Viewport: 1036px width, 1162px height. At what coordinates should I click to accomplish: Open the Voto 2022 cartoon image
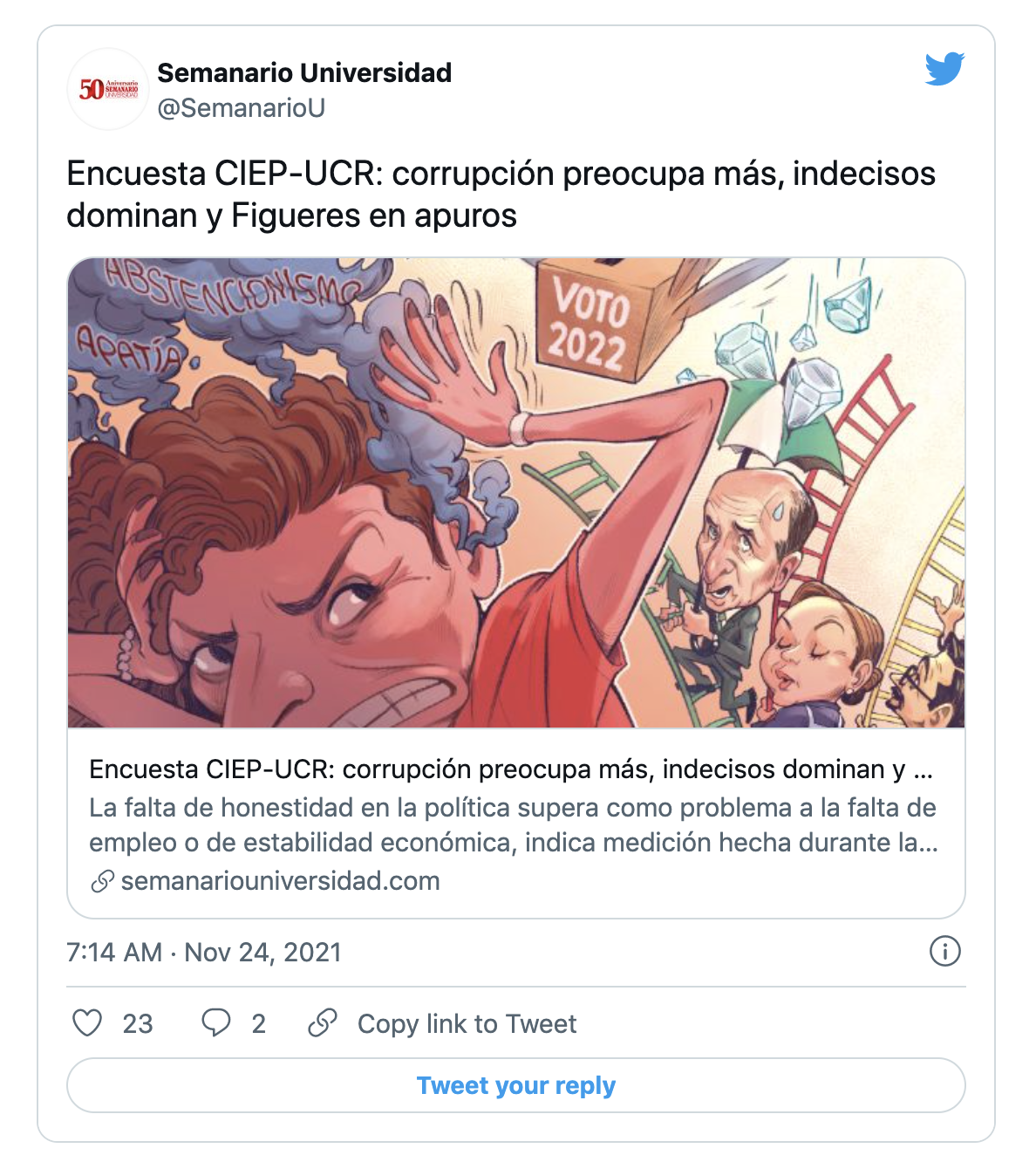coord(516,493)
